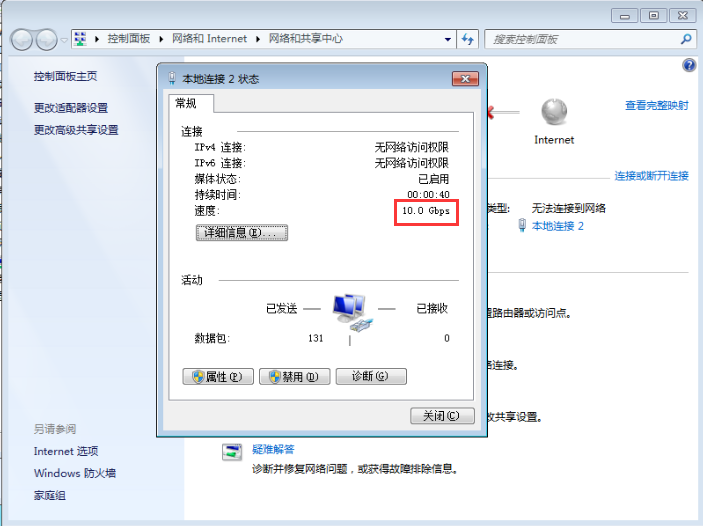Click the Forward navigation arrow button
Screen dimensions: 703x526
click(x=47, y=39)
